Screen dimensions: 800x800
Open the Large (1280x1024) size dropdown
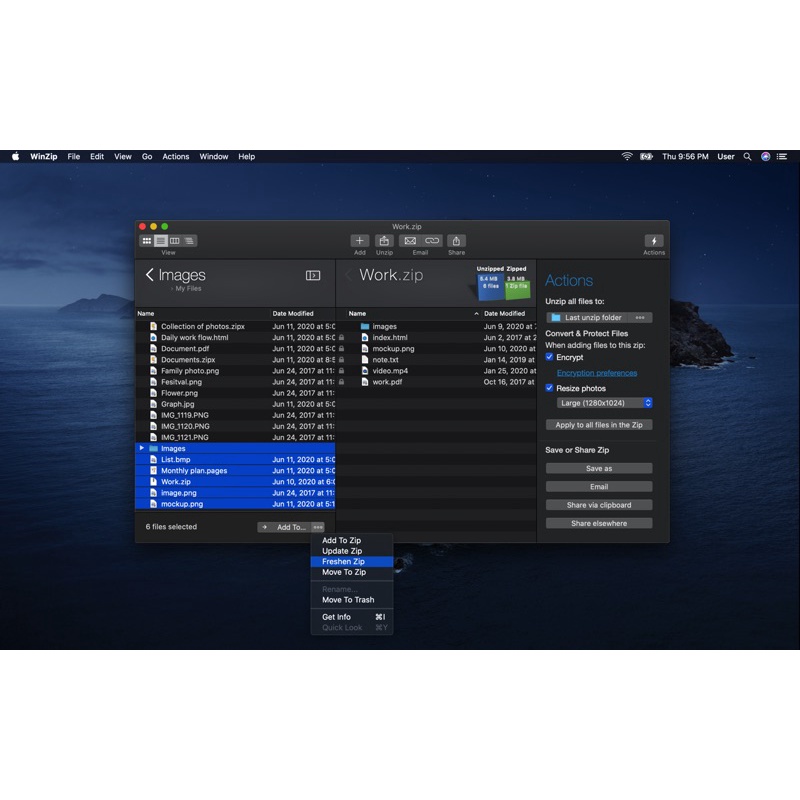pos(604,403)
